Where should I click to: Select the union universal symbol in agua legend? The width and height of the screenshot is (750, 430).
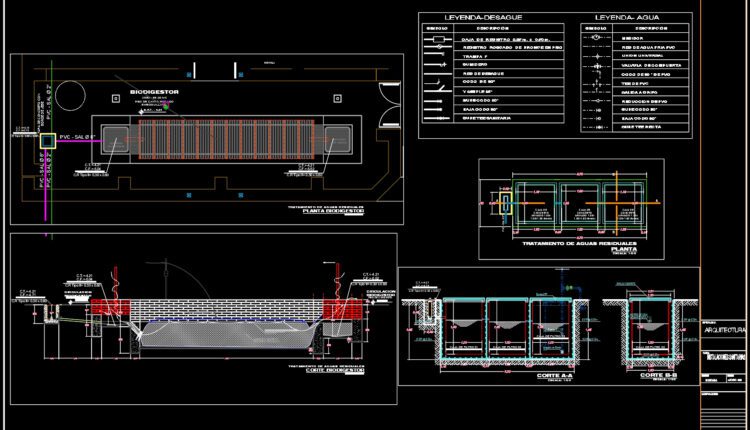[x=596, y=56]
